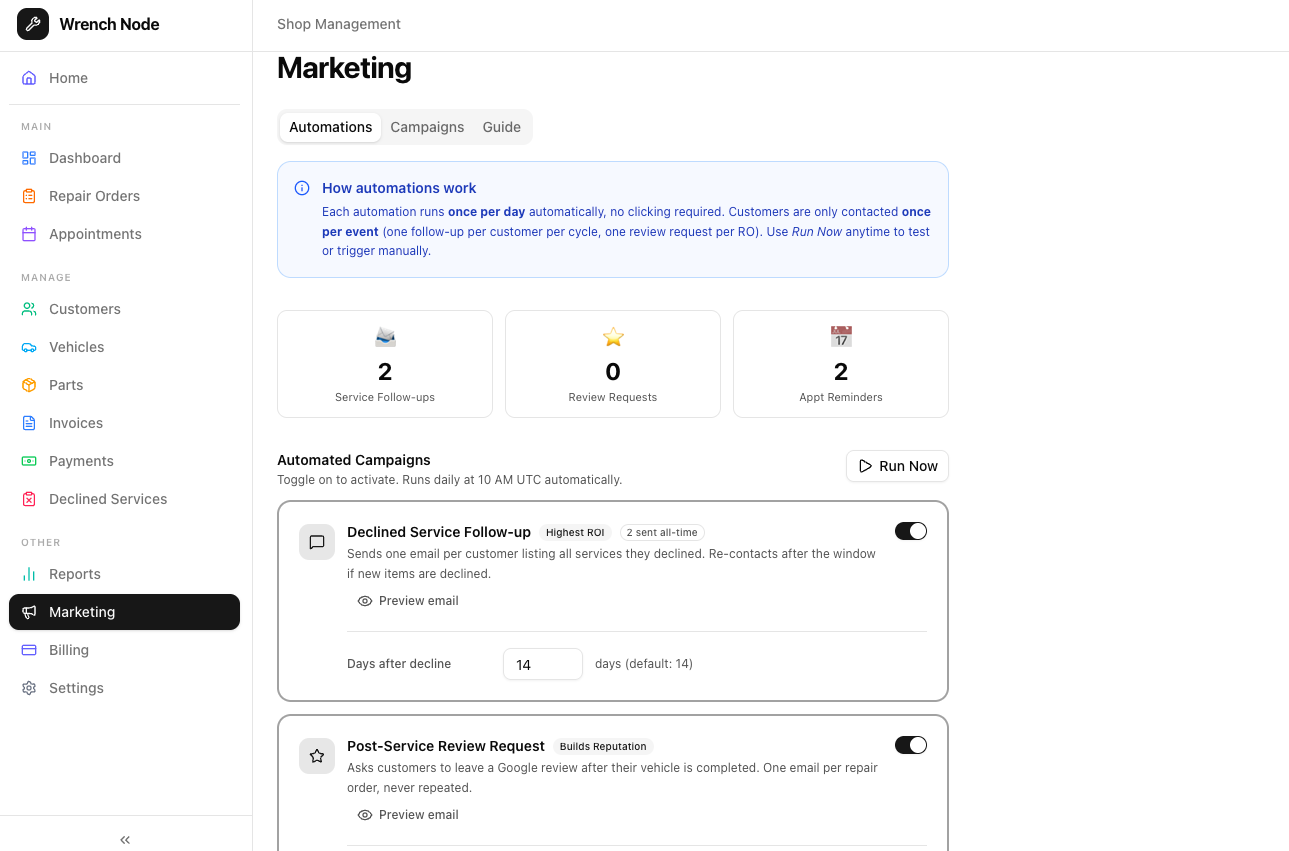Image resolution: width=1289 pixels, height=851 pixels.
Task: Collapse the sidebar using double chevron
Action: click(125, 840)
